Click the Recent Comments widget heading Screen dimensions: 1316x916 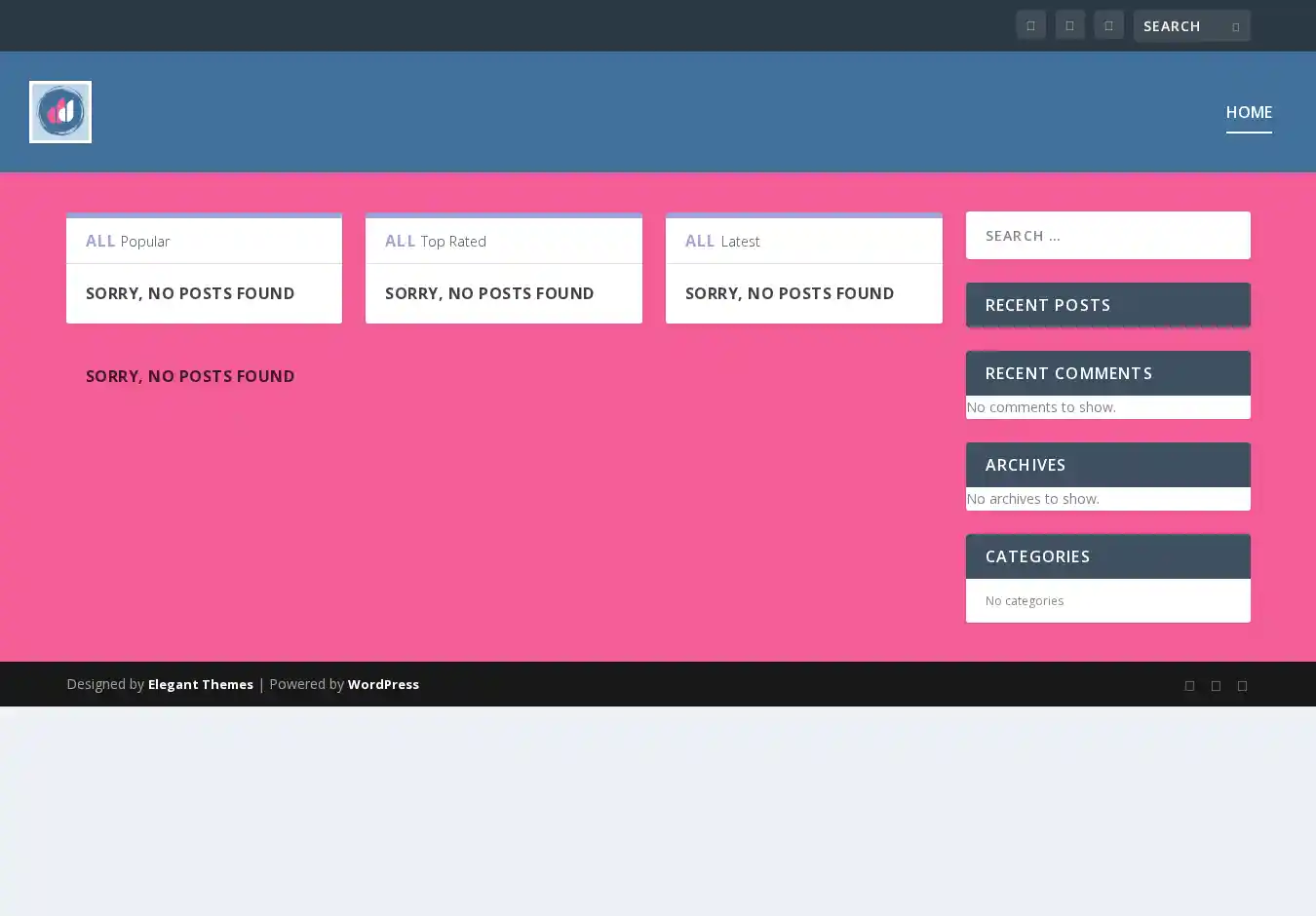coord(1068,373)
